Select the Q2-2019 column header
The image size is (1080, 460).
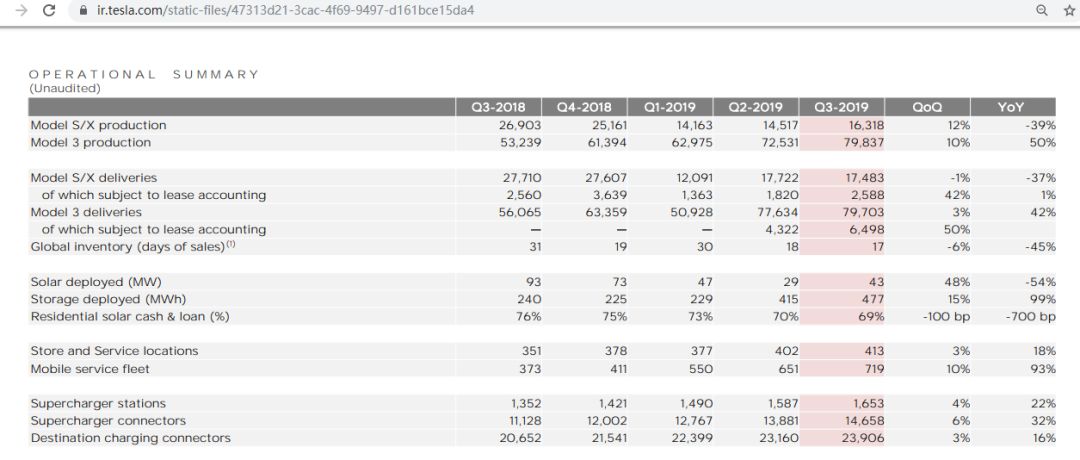[x=756, y=107]
